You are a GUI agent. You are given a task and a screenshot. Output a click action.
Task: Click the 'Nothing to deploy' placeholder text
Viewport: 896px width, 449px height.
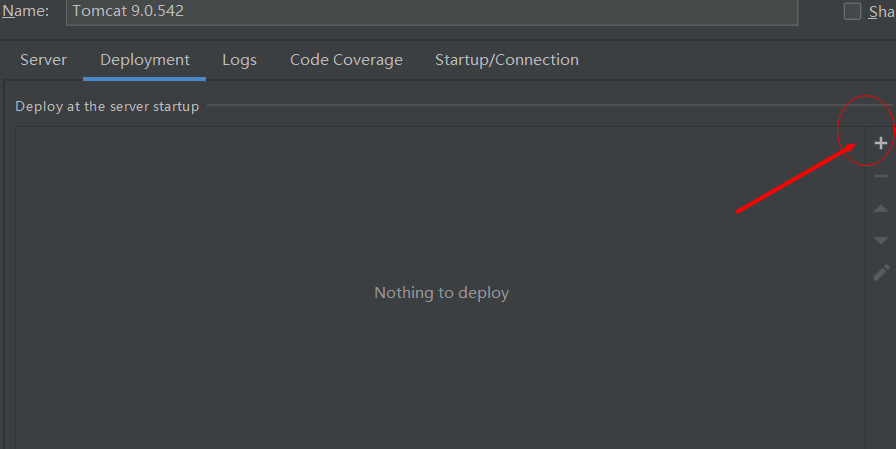(x=442, y=292)
